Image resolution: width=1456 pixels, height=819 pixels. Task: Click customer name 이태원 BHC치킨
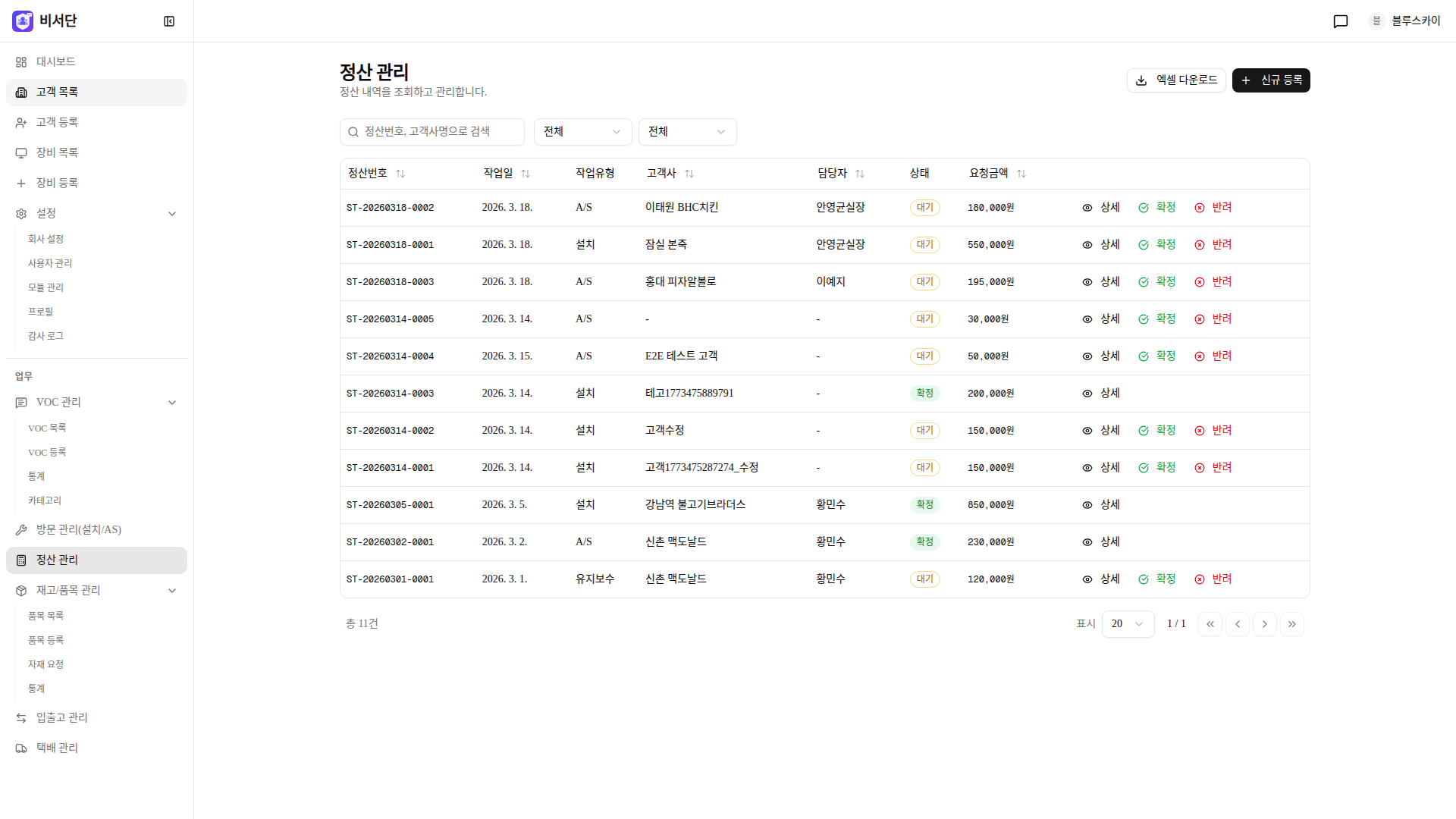coord(682,208)
